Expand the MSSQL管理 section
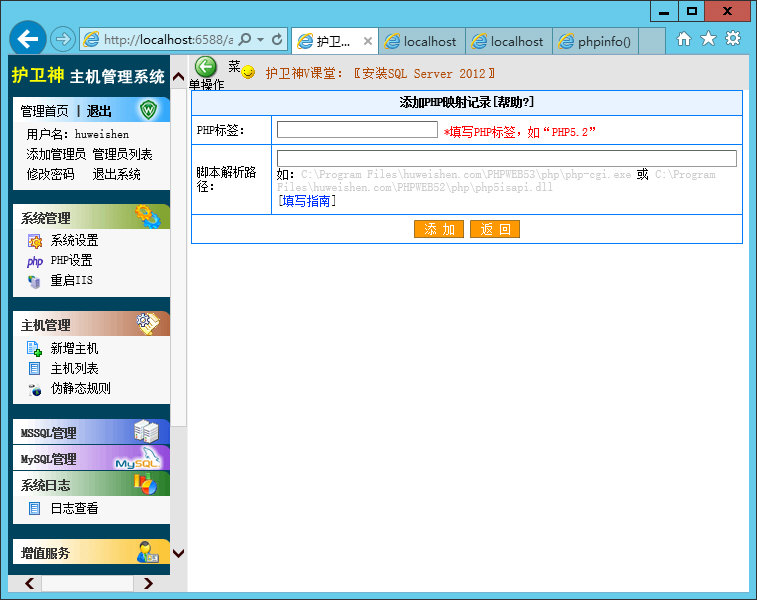Image resolution: width=757 pixels, height=600 pixels. [x=91, y=432]
